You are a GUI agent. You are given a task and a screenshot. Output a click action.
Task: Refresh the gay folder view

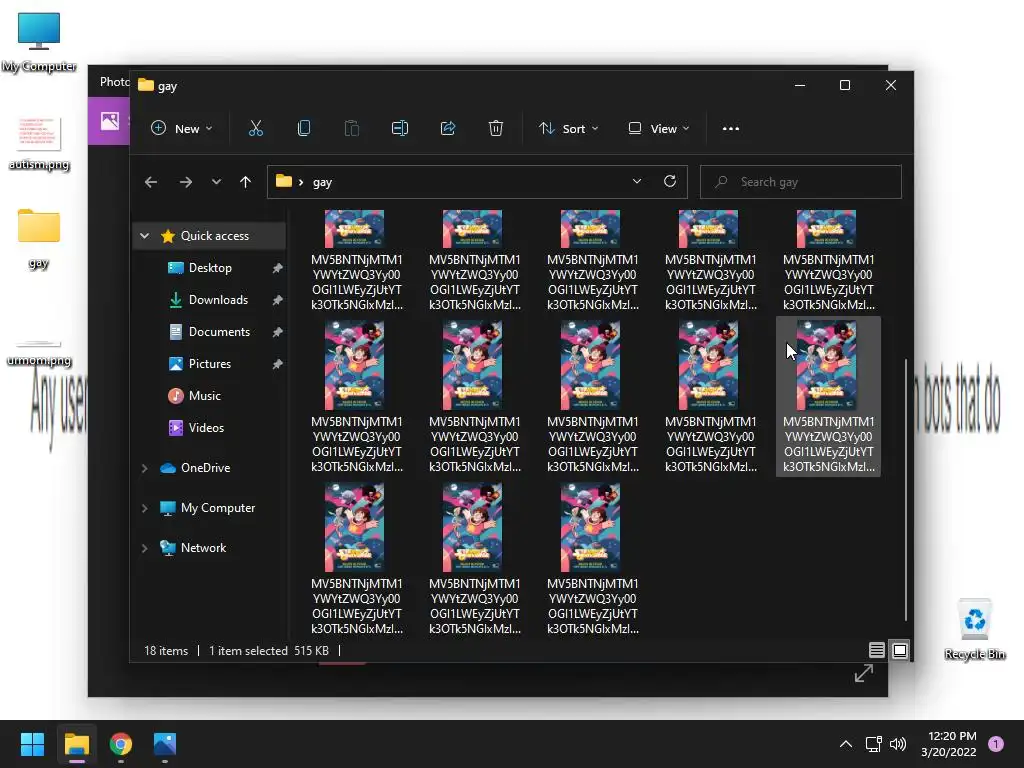[x=670, y=182]
